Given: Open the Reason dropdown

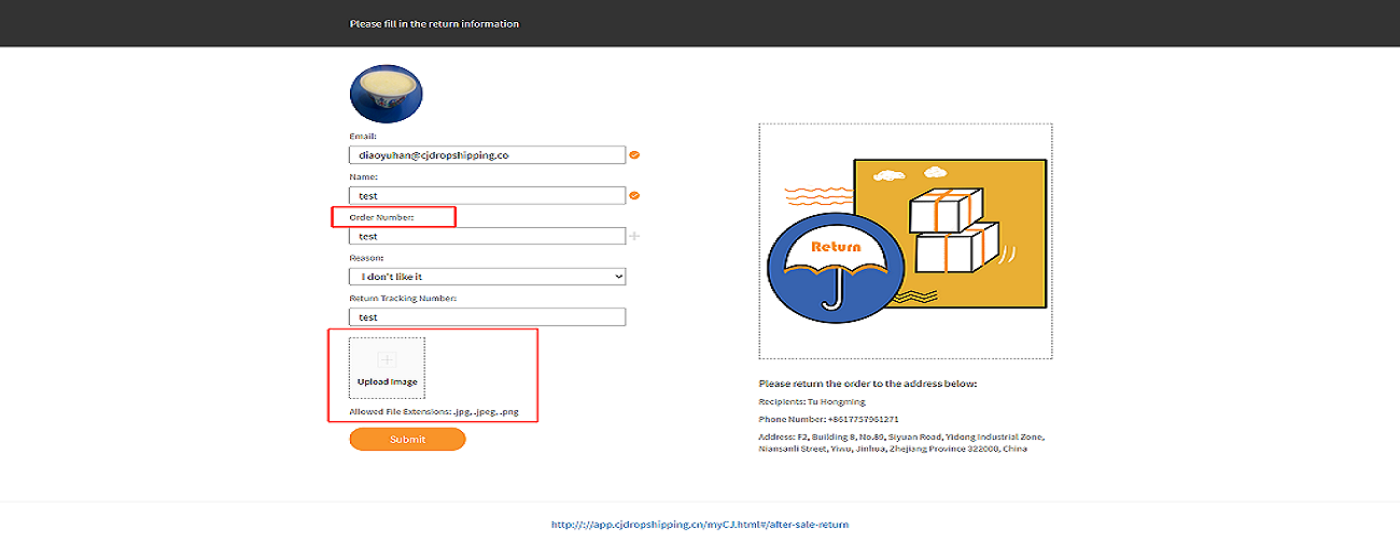Looking at the screenshot, I should pos(486,276).
